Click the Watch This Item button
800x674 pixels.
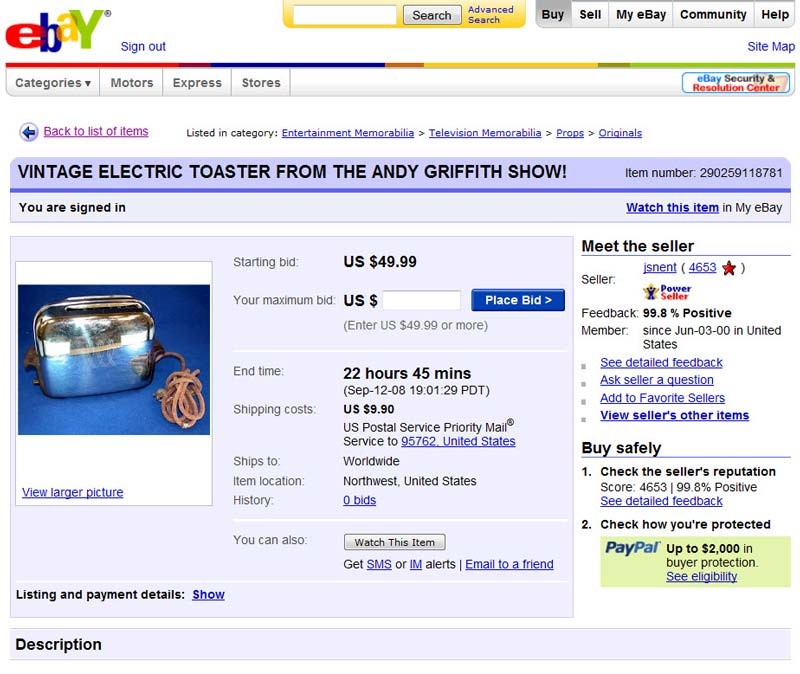pyautogui.click(x=394, y=542)
